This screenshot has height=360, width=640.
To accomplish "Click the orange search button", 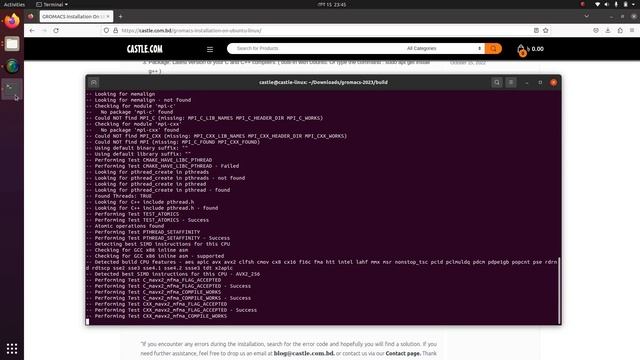I will pos(493,49).
